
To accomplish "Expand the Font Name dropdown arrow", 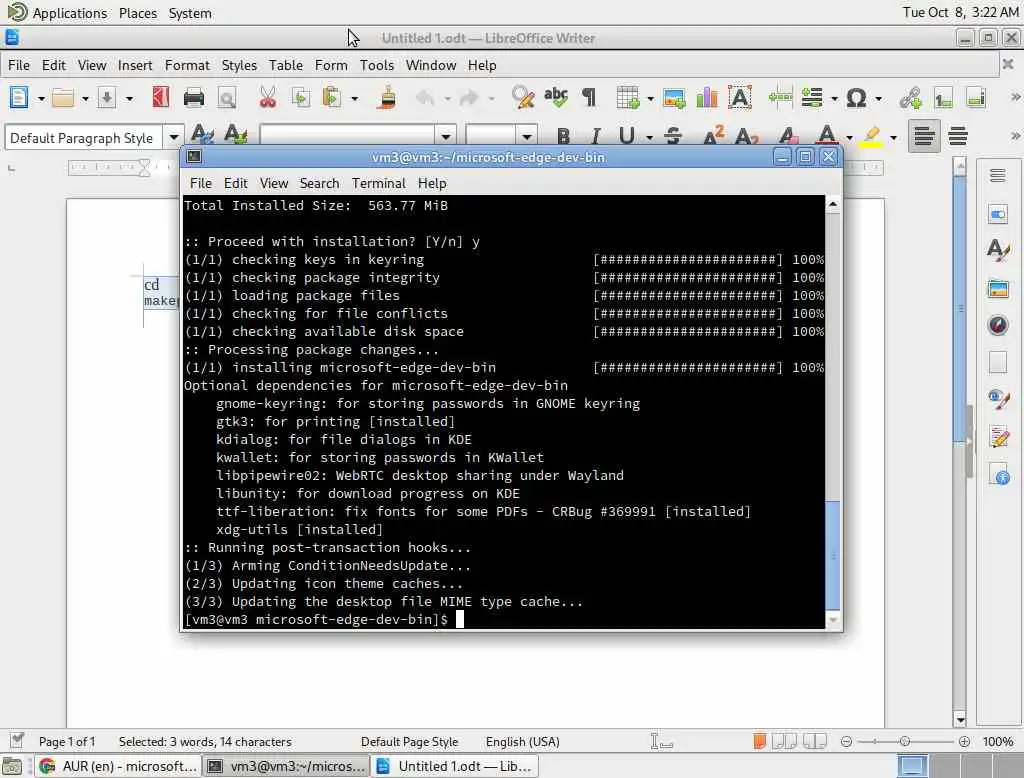I will click(x=446, y=137).
